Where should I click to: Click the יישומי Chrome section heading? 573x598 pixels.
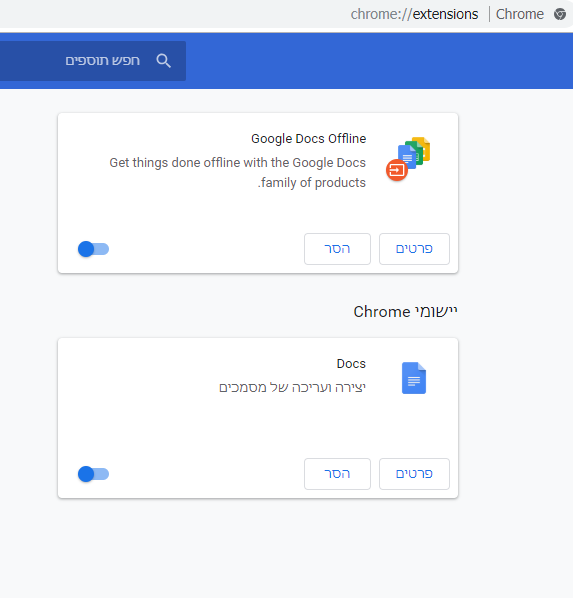coord(405,312)
